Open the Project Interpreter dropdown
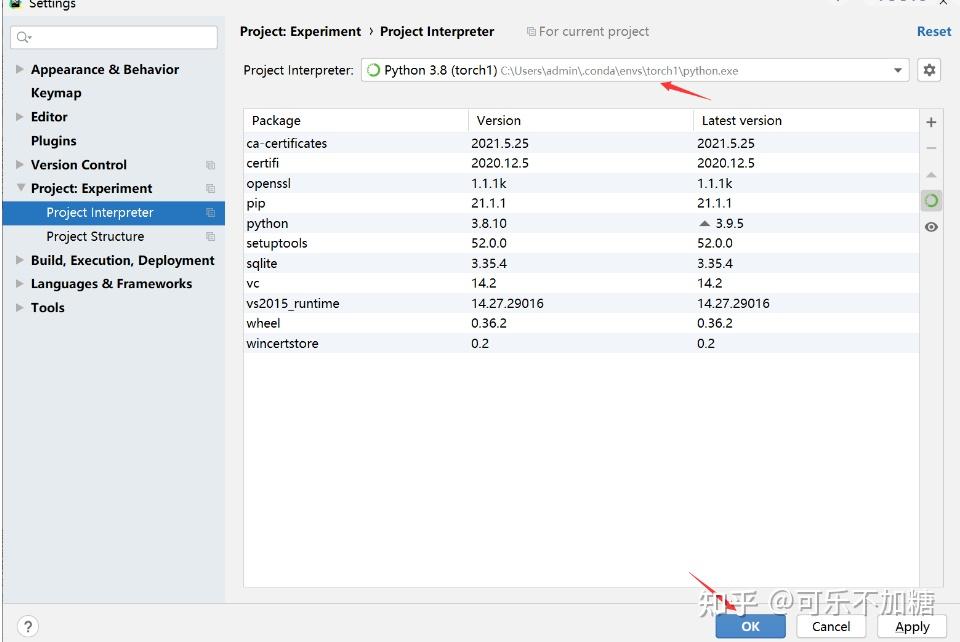Image resolution: width=960 pixels, height=642 pixels. tap(897, 70)
